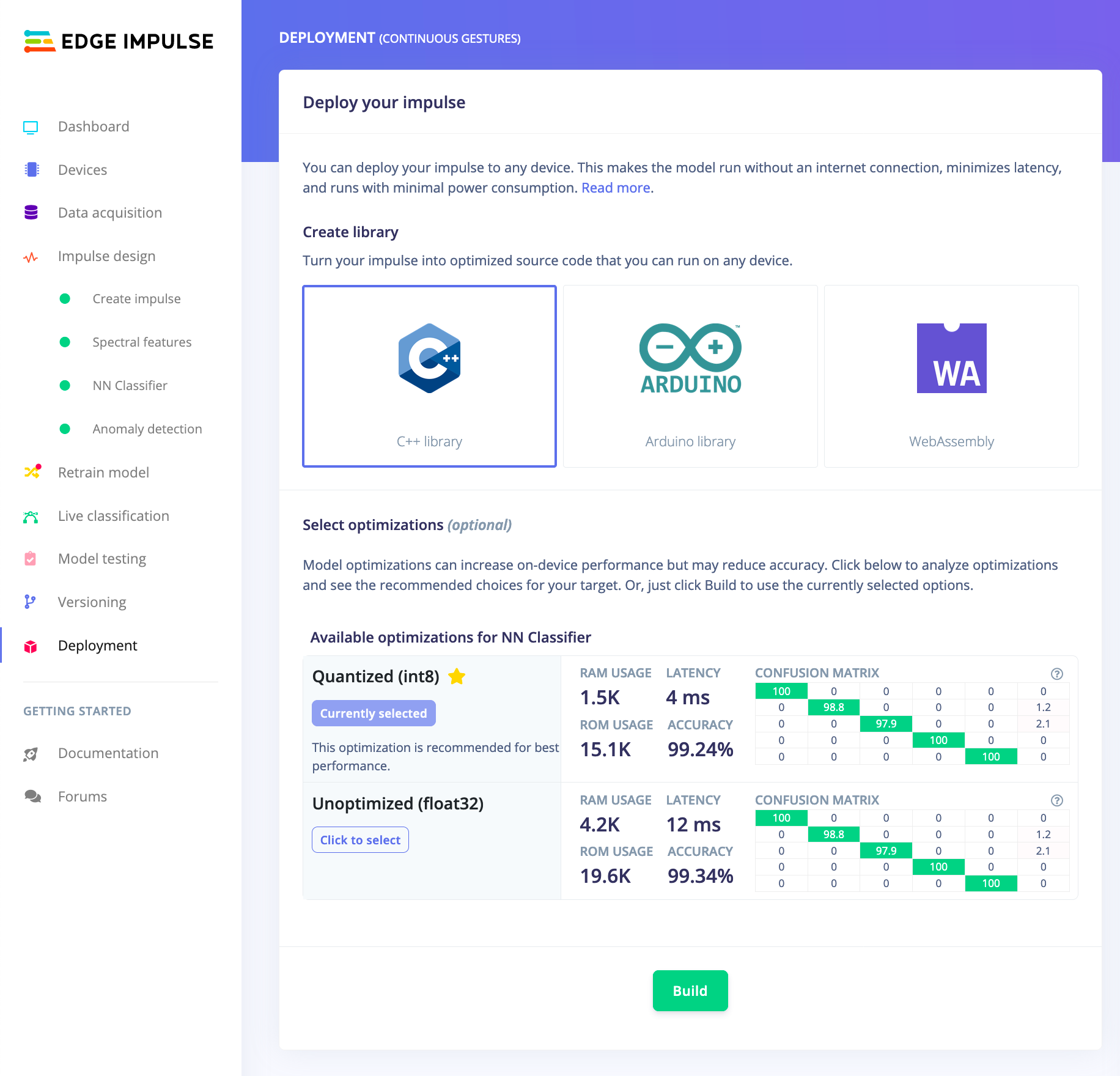The height and width of the screenshot is (1076, 1120).
Task: Click the 4.2K RAM usage value
Action: 600,825
